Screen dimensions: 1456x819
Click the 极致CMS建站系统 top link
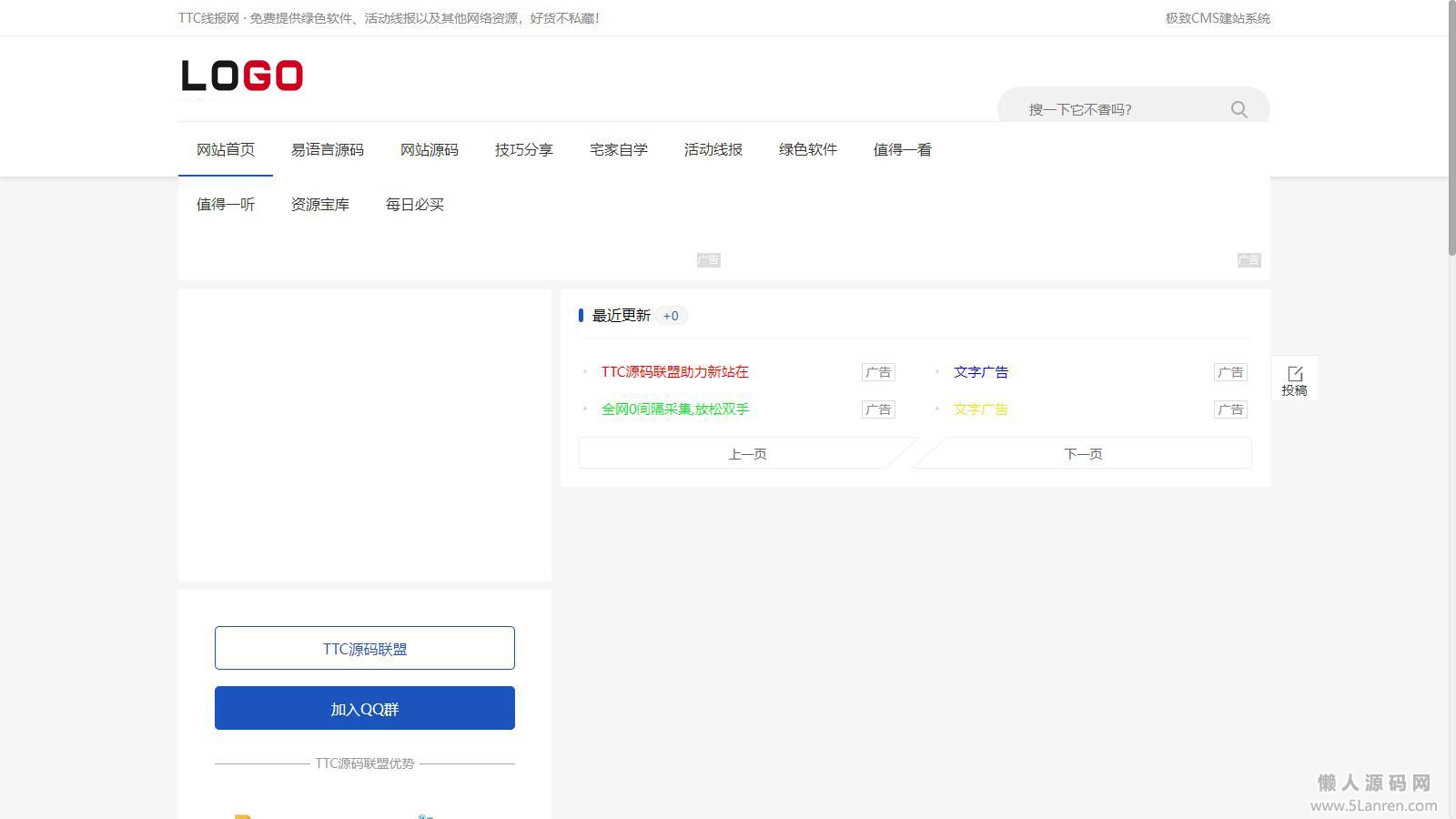coord(1218,18)
